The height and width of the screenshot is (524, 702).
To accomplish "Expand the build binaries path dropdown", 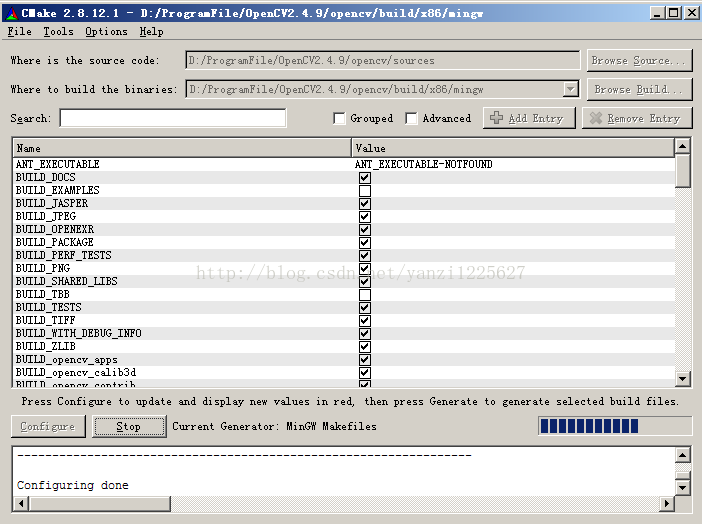I will point(570,89).
